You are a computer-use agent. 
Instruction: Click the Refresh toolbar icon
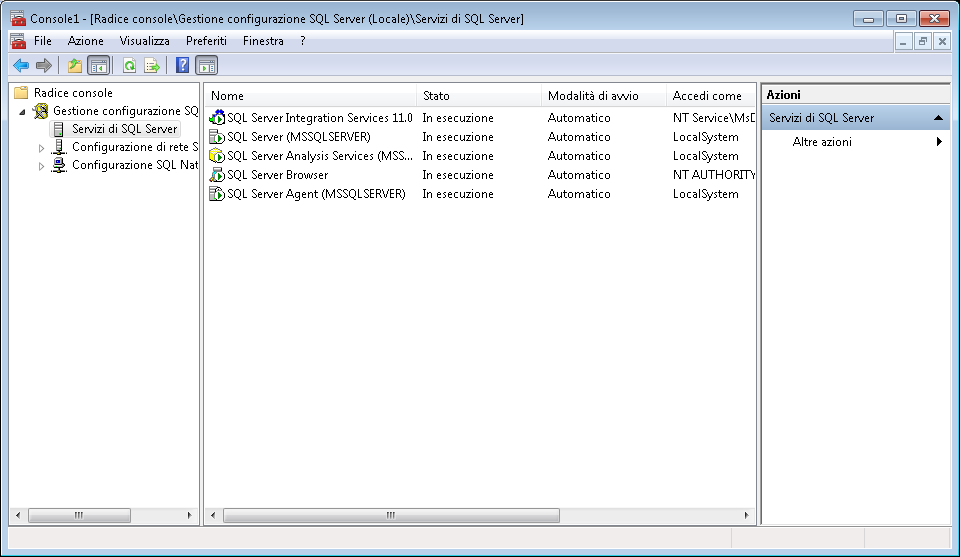(129, 65)
